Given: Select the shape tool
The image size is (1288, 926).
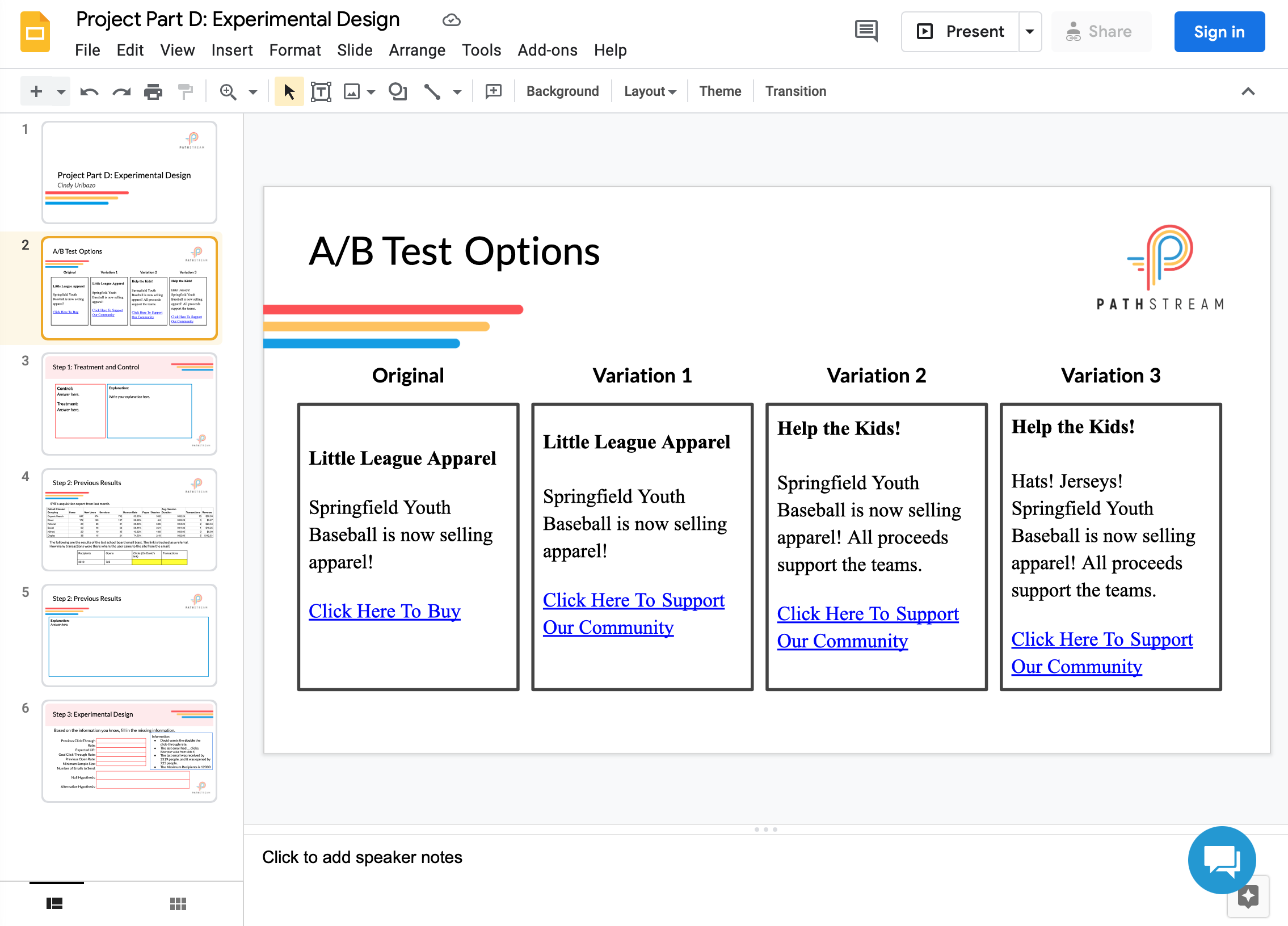Looking at the screenshot, I should 398,91.
